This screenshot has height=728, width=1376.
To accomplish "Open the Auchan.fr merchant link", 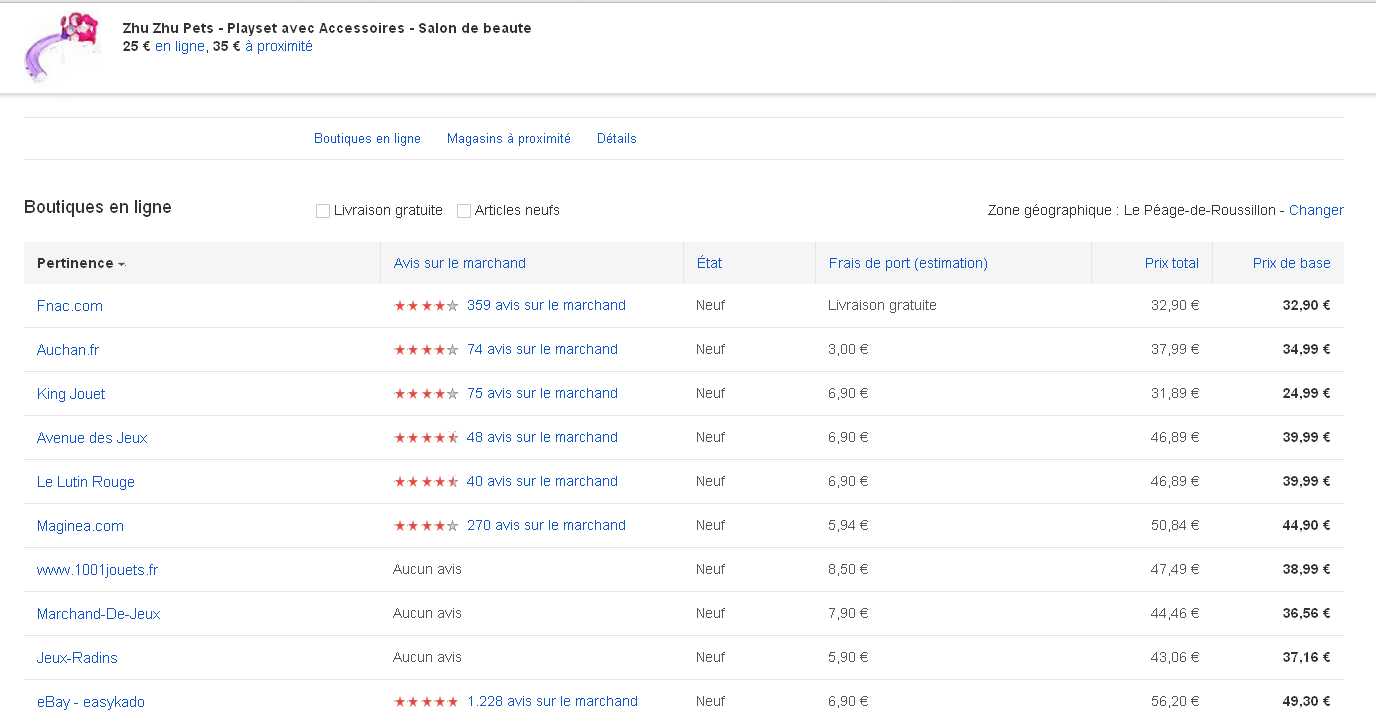I will point(68,350).
